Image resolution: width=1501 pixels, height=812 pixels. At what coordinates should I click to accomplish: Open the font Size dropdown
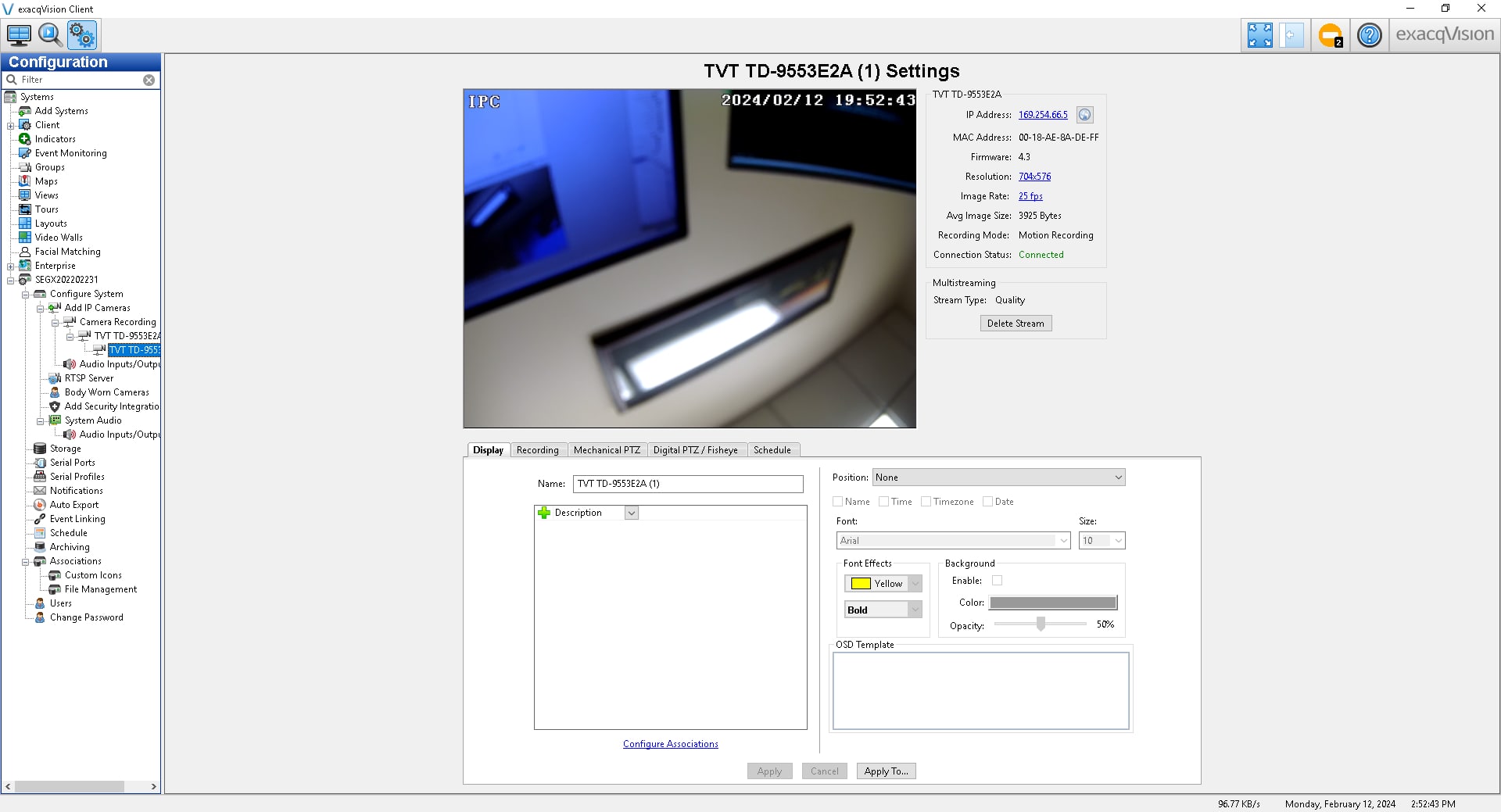(x=1102, y=541)
